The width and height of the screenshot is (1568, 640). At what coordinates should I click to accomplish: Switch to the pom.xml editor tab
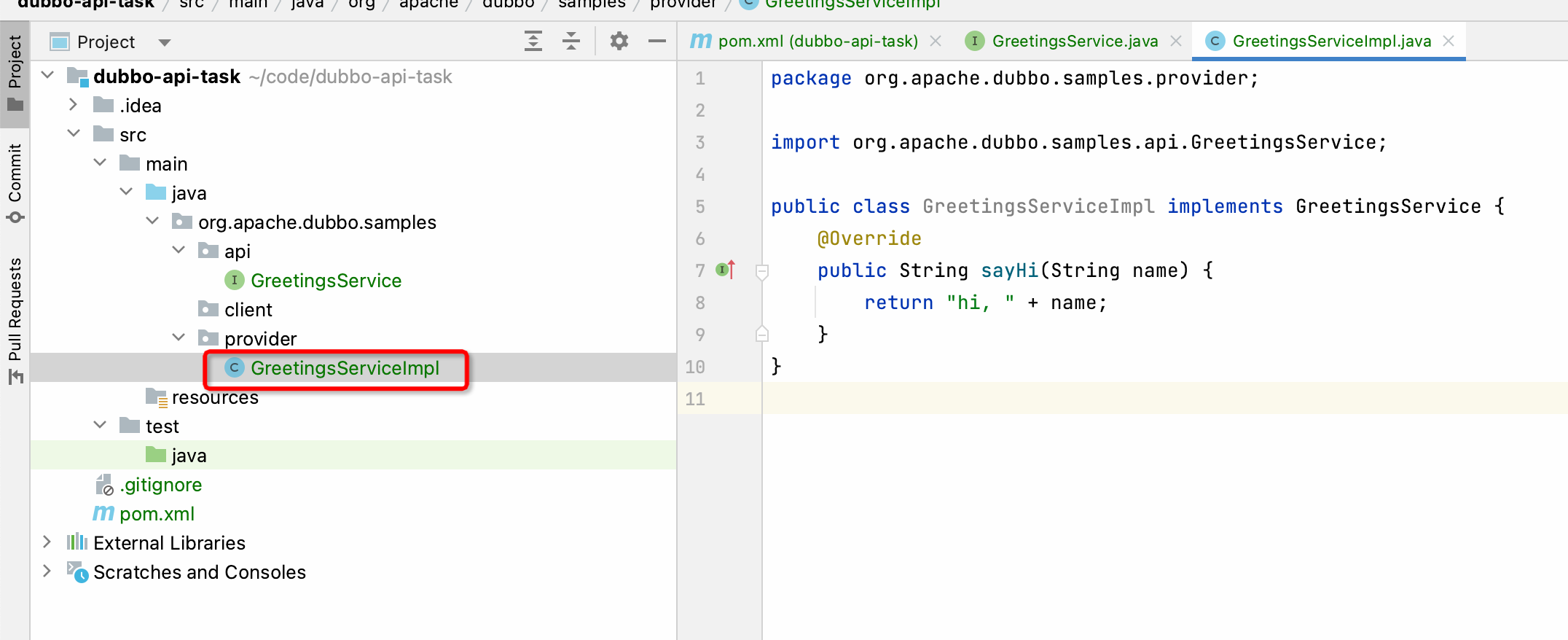[x=817, y=42]
